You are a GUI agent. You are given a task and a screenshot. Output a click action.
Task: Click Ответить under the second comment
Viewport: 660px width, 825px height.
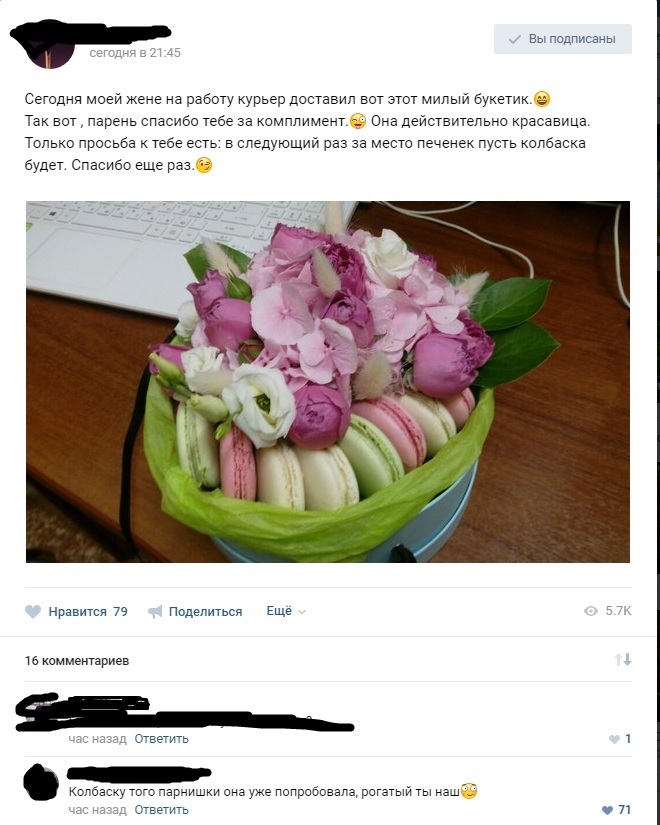[162, 810]
